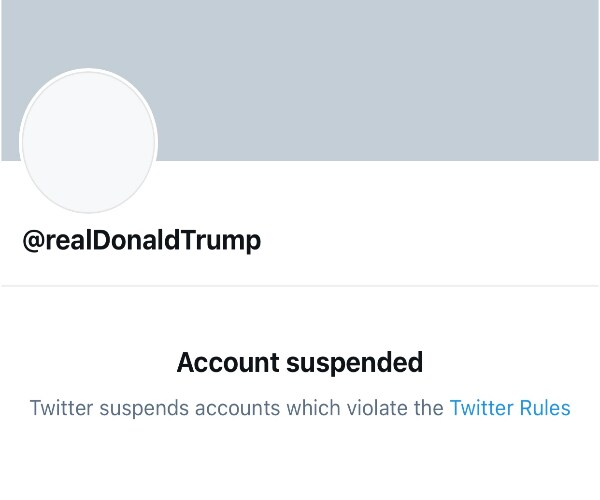600x500 pixels.
Task: Click the empty circular profile avatar
Action: 88,142
